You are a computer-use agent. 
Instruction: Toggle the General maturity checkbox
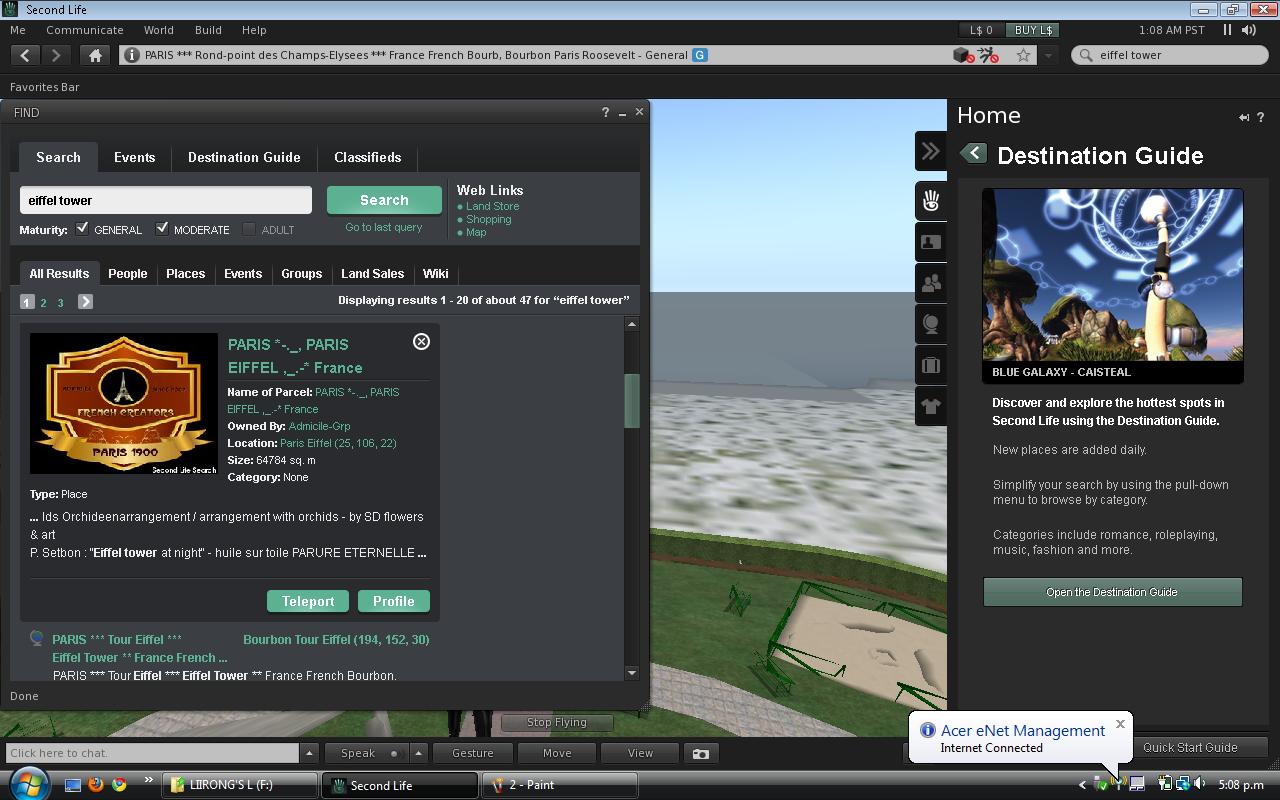82,229
